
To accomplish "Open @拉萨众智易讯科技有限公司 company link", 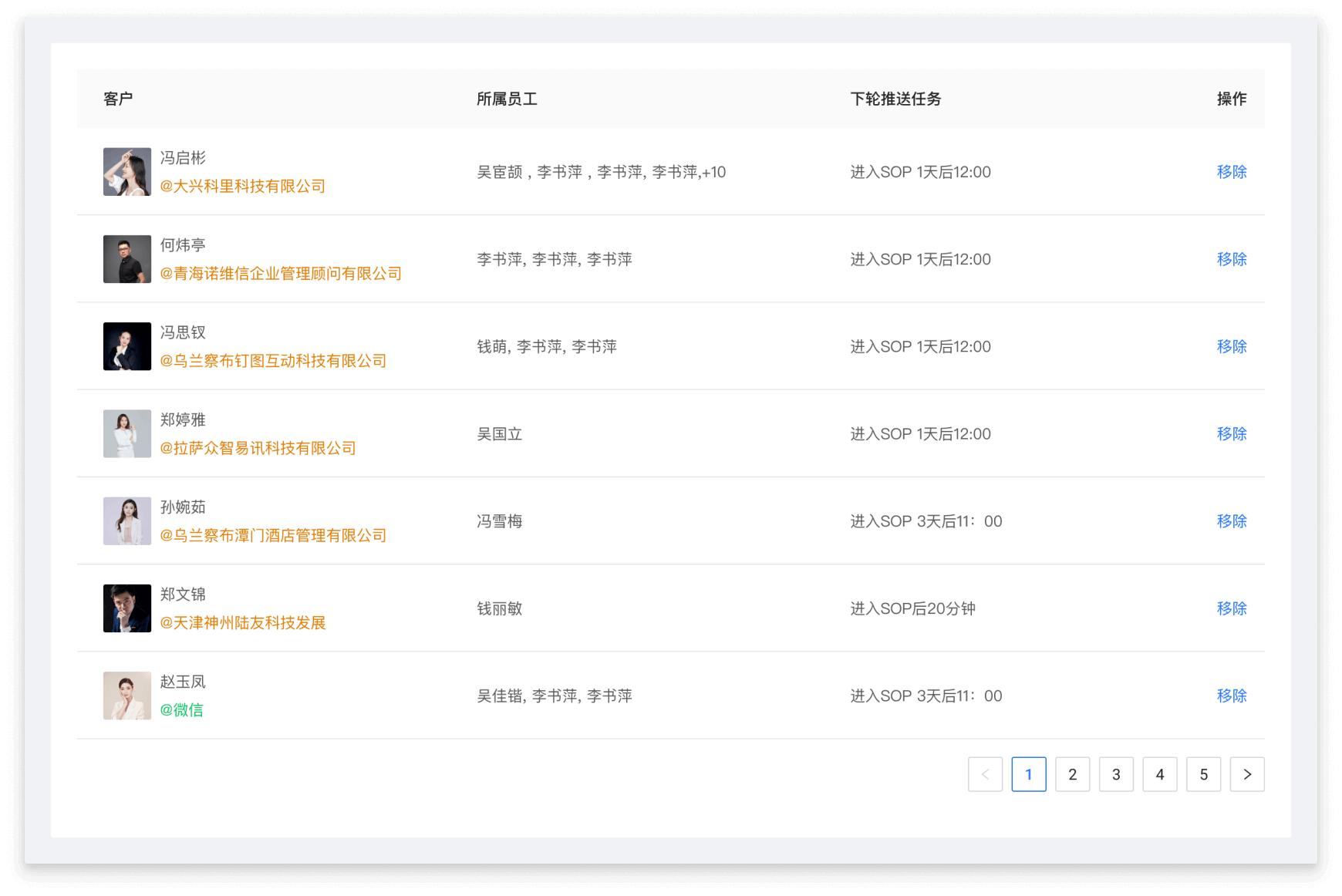I will pyautogui.click(x=258, y=447).
